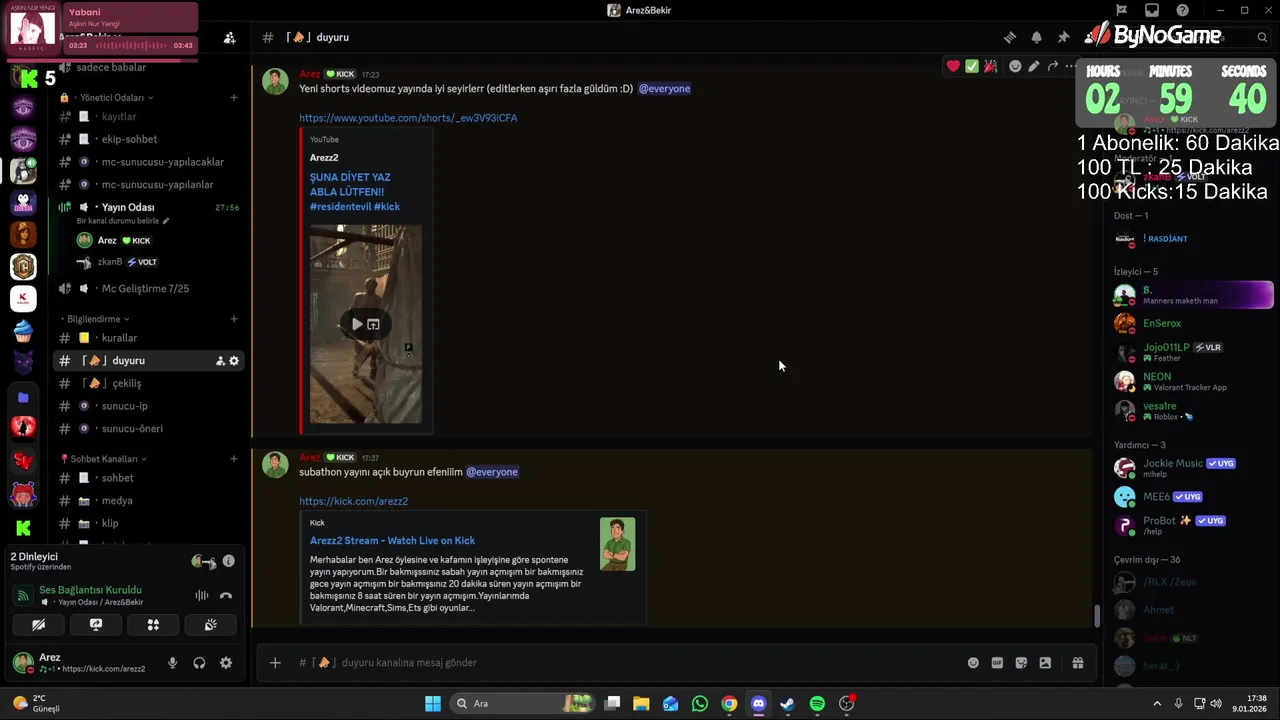Open mc-sunucusu-yapılacaklar channel
The width and height of the screenshot is (1280, 720).
coord(148,162)
